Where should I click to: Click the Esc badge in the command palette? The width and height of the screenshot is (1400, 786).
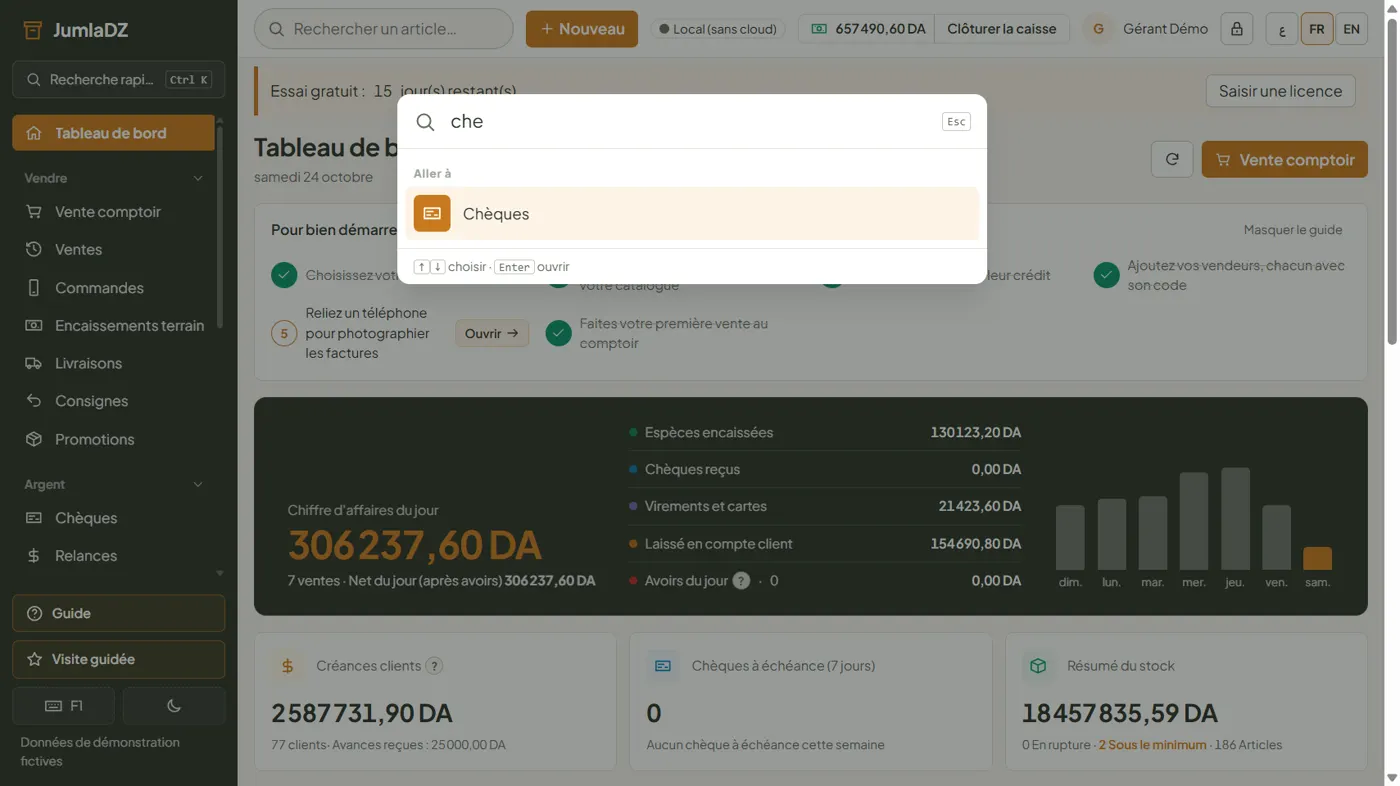tap(956, 121)
